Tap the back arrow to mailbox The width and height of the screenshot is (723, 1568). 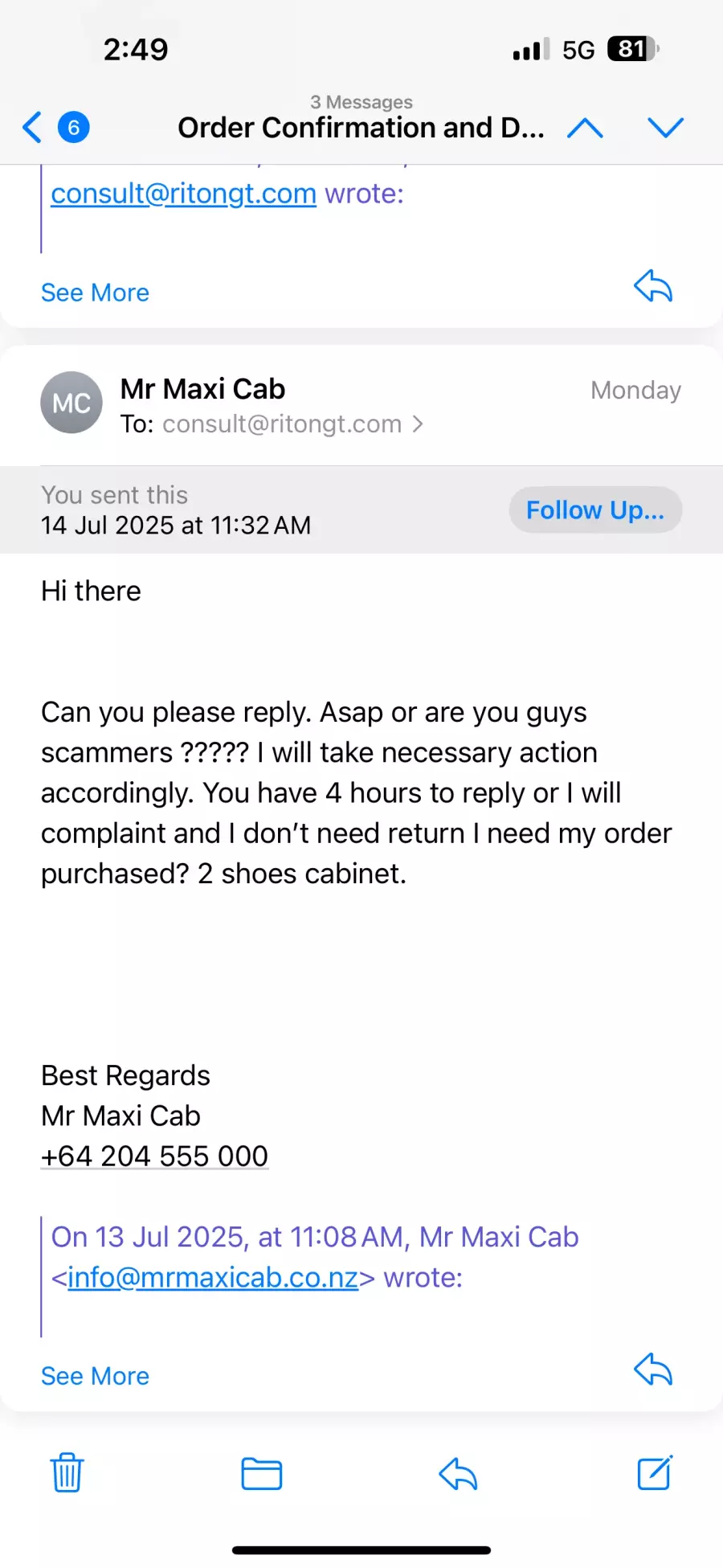32,128
